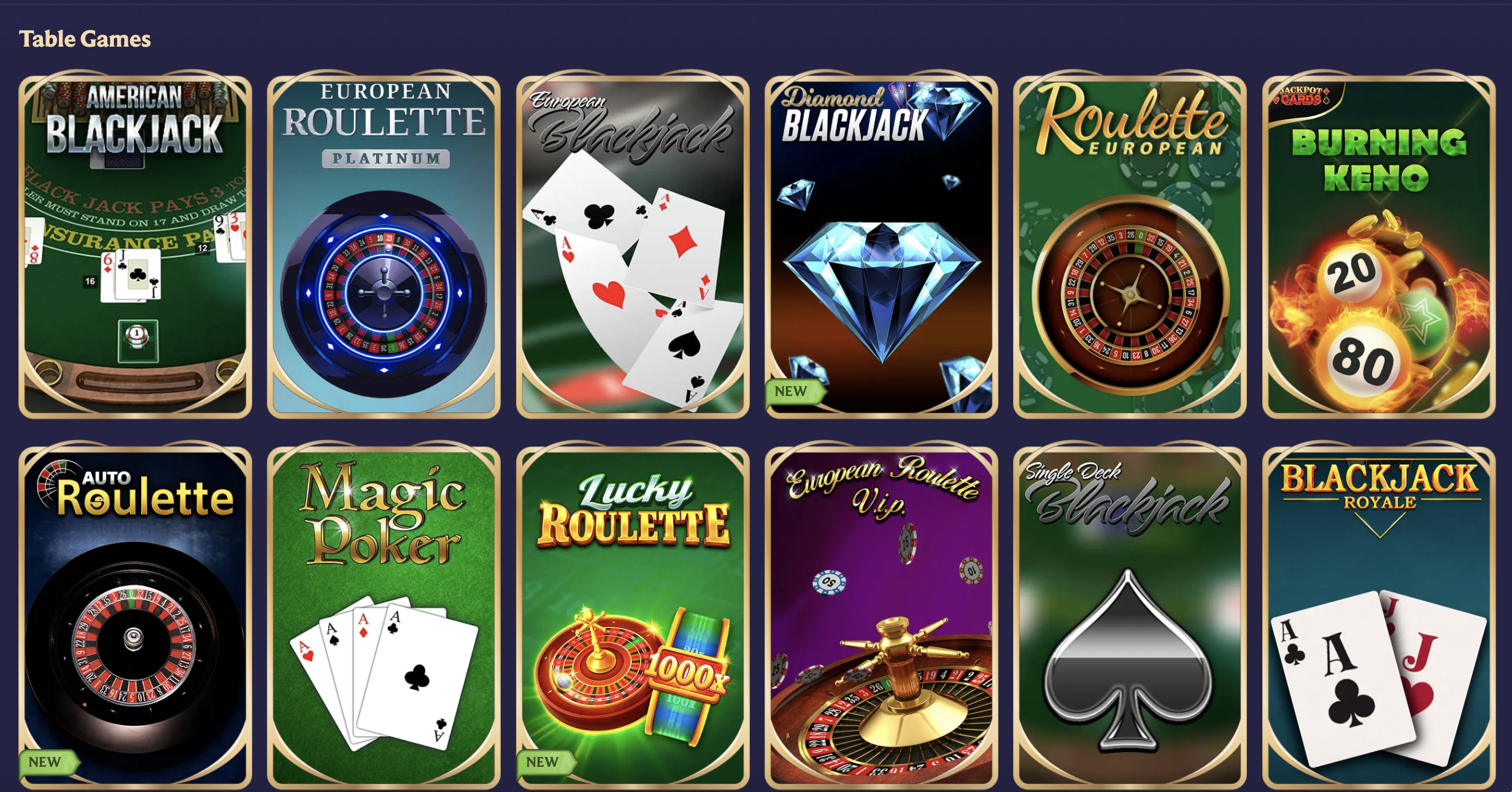Click the NEW badge on Diamond Blackjack
This screenshot has width=1512, height=792.
(794, 392)
